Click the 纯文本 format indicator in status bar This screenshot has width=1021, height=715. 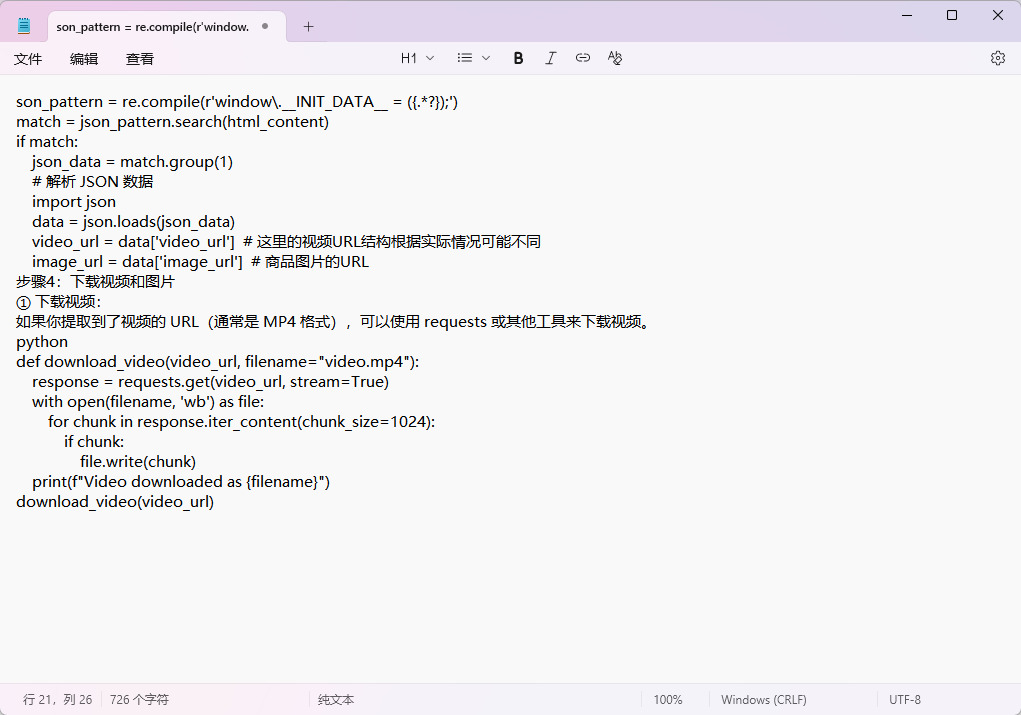tap(336, 700)
